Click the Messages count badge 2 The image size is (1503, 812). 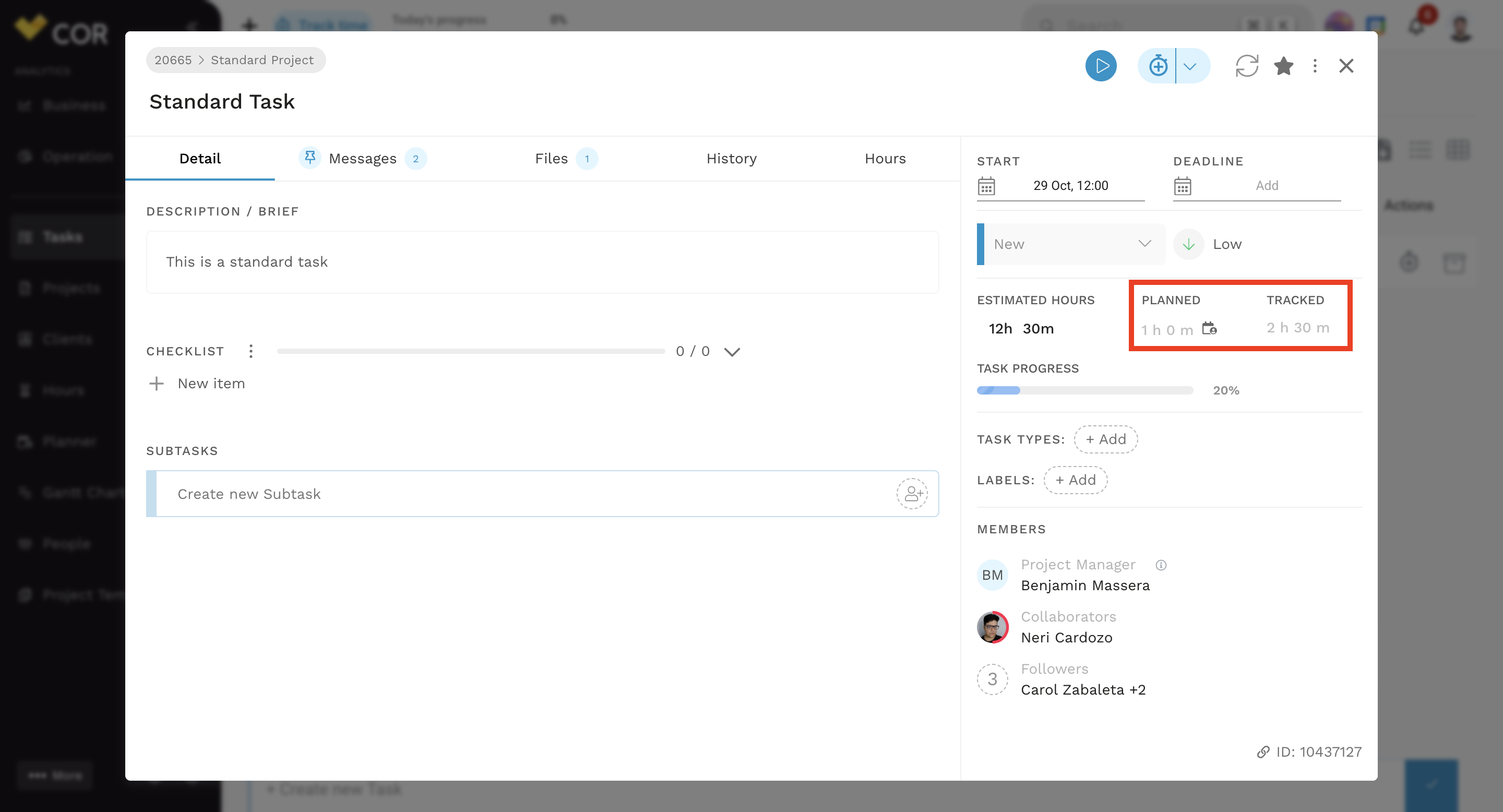(415, 159)
